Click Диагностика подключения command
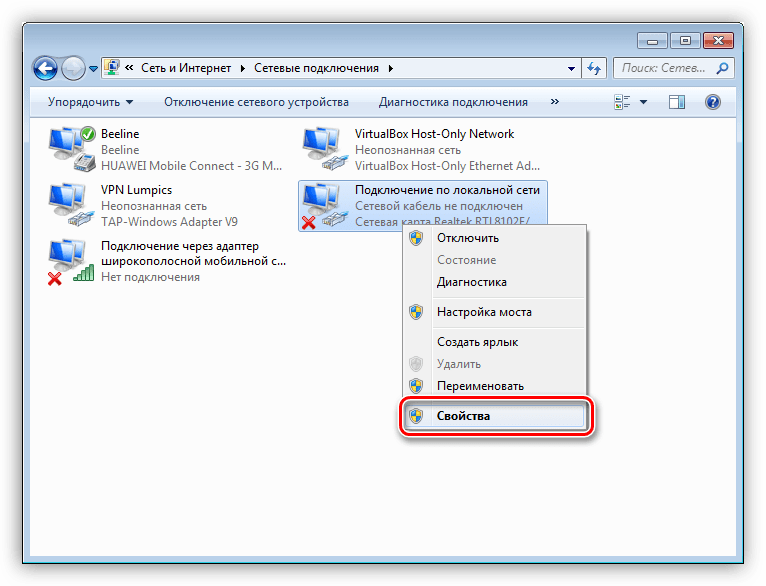Screen dimensions: 766x586 pyautogui.click(x=453, y=102)
